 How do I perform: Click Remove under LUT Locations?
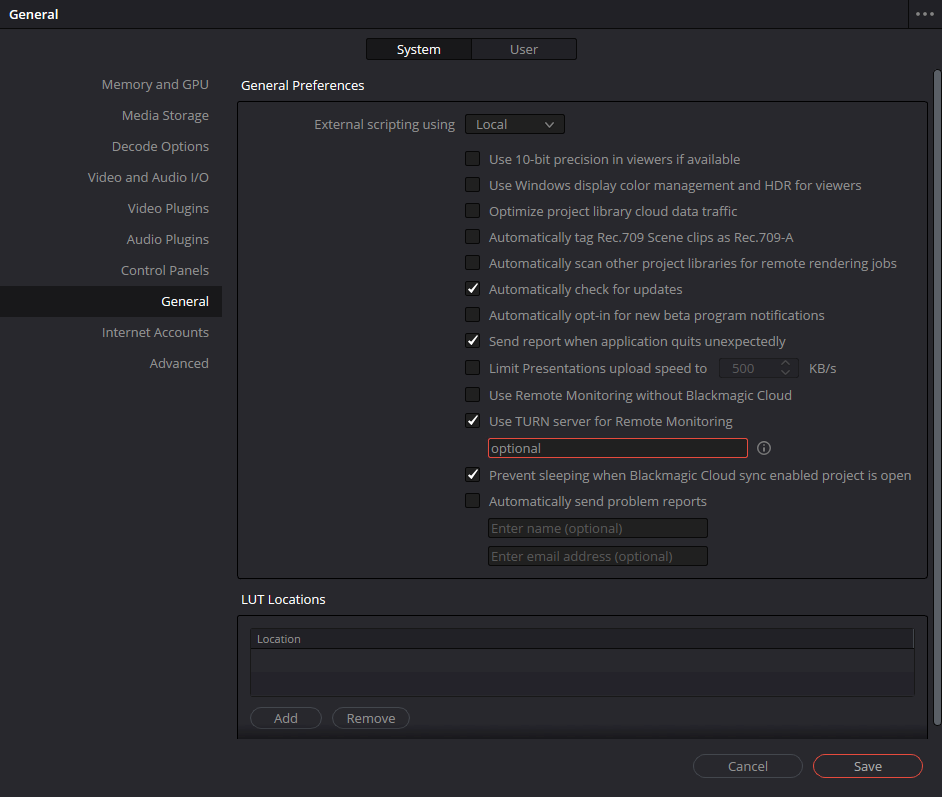[x=371, y=718]
